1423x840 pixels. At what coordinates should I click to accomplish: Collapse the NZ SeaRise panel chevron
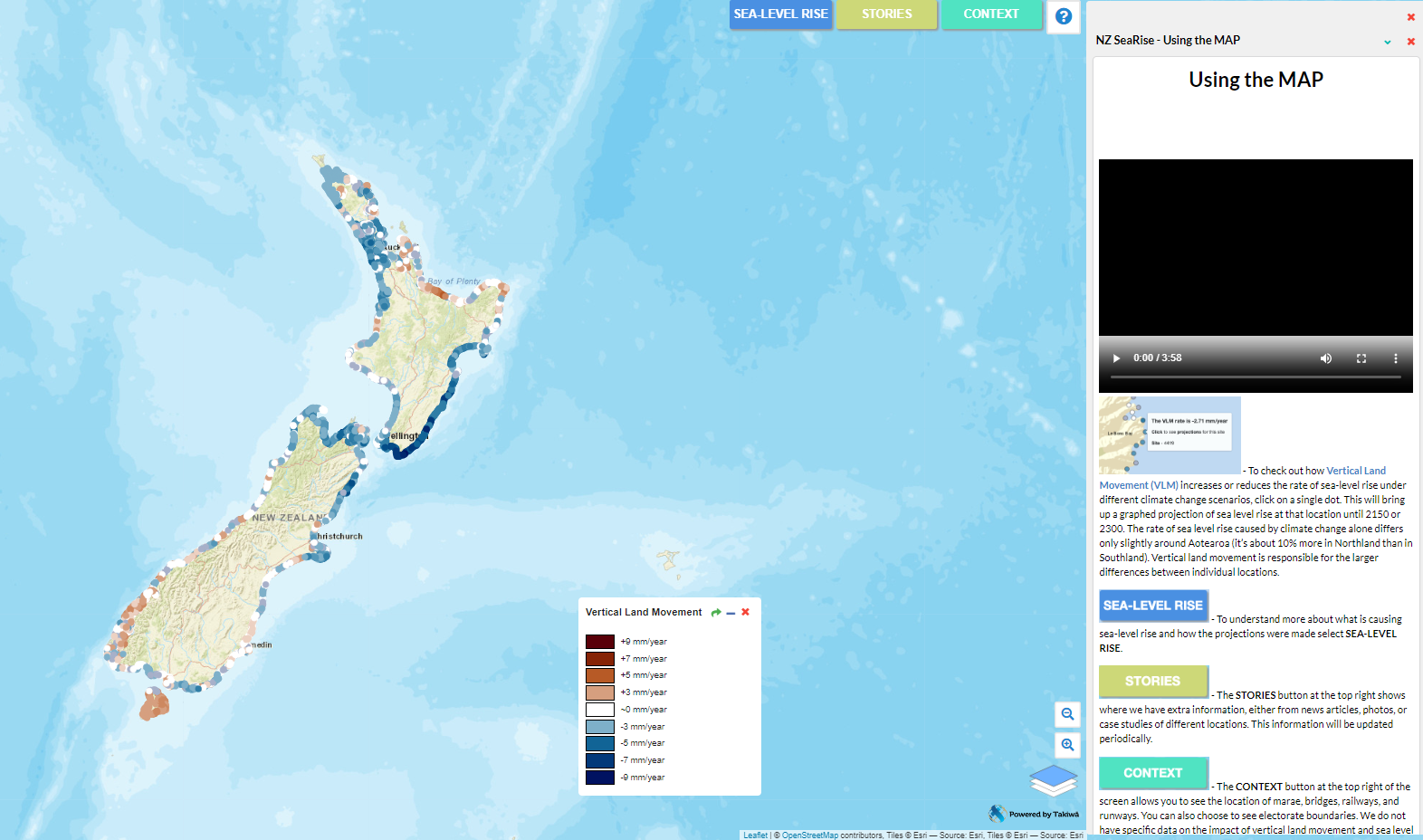point(1388,42)
